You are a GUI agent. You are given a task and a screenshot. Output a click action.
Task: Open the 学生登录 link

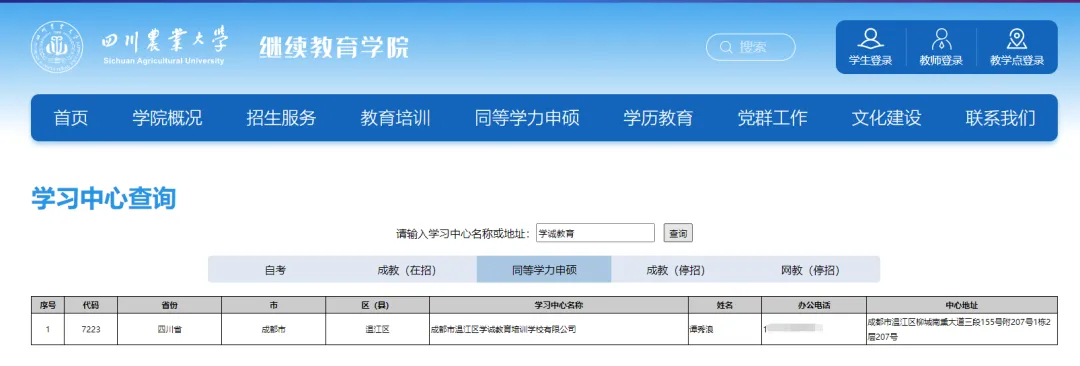tap(871, 61)
